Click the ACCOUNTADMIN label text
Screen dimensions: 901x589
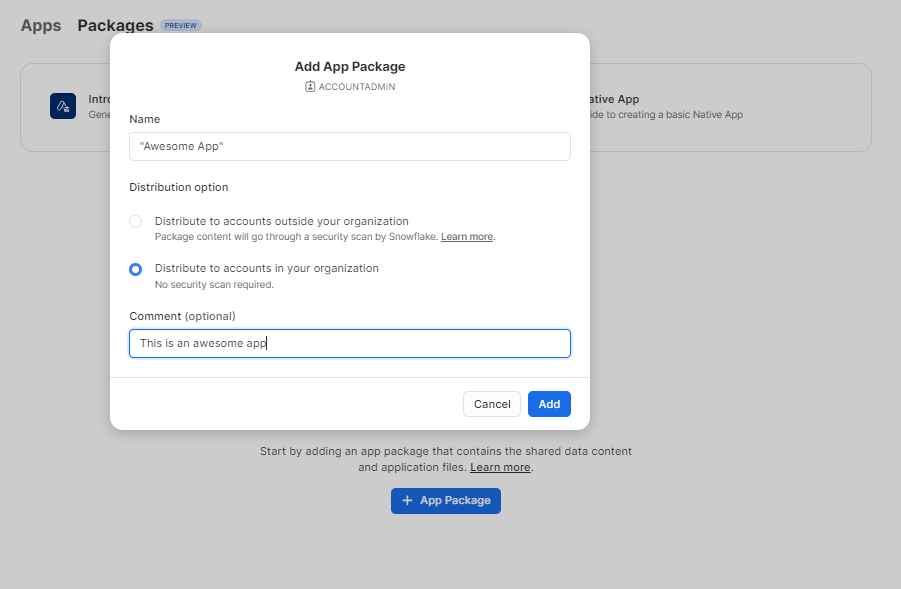356,86
